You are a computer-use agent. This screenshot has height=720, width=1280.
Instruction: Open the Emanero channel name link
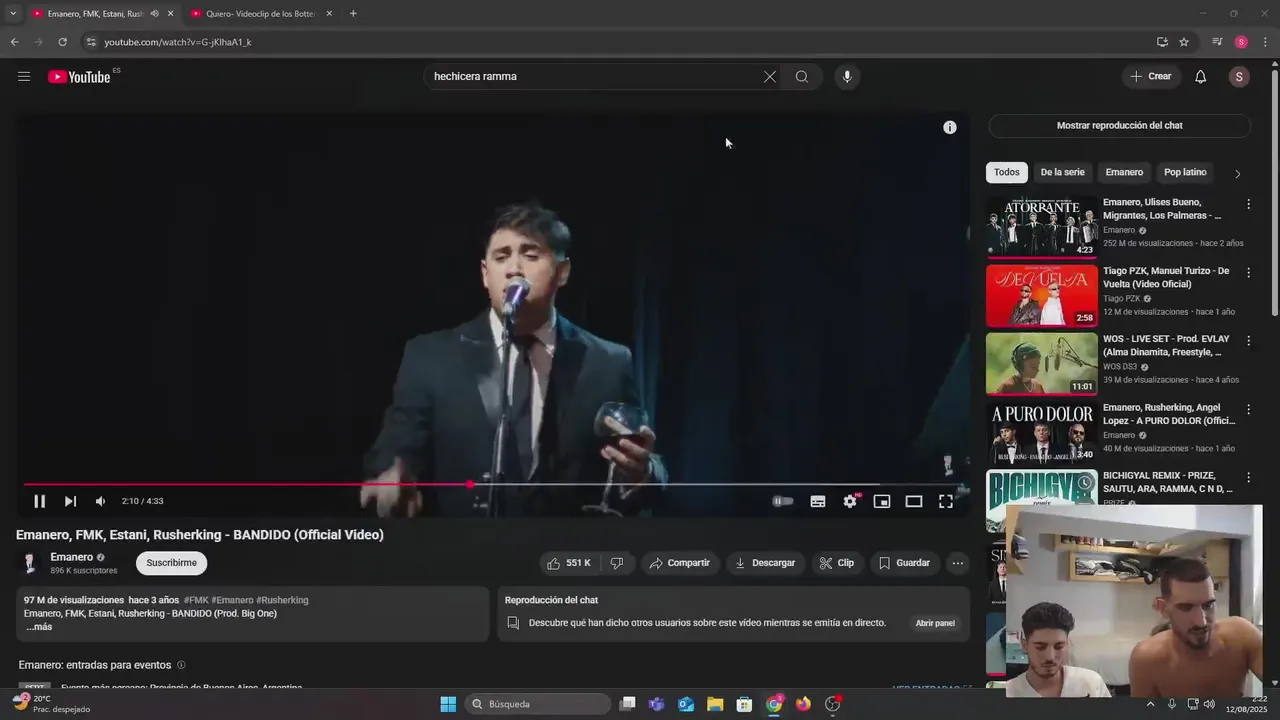72,557
